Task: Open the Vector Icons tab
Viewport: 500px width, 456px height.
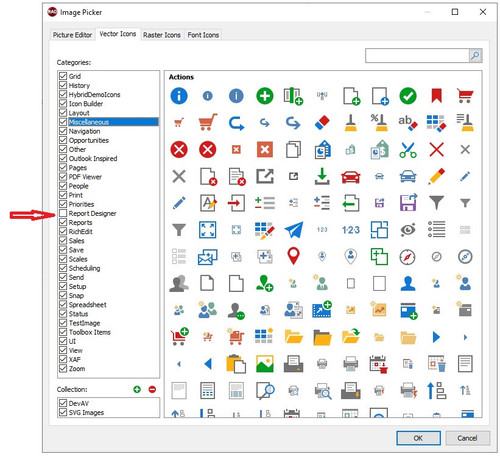Action: point(118,34)
